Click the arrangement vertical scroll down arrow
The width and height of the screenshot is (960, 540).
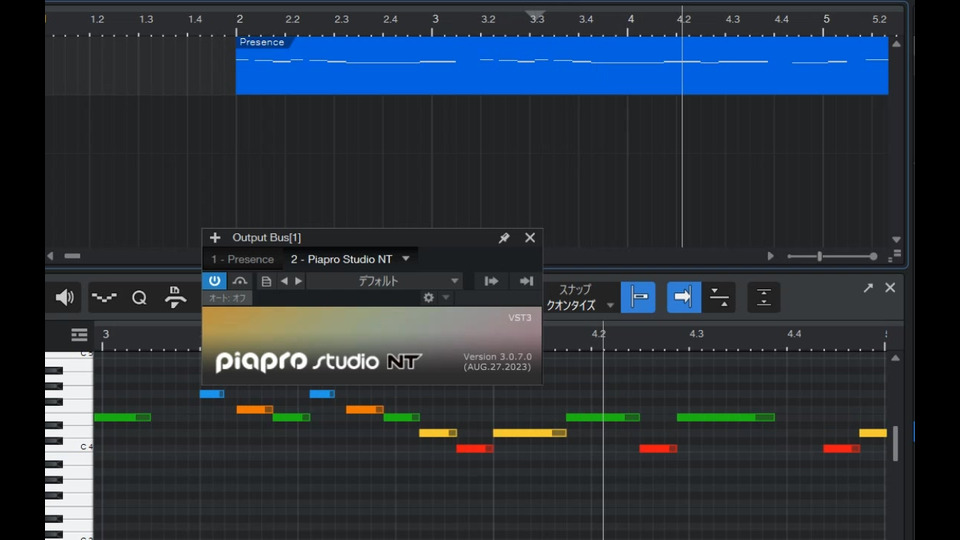tap(896, 239)
